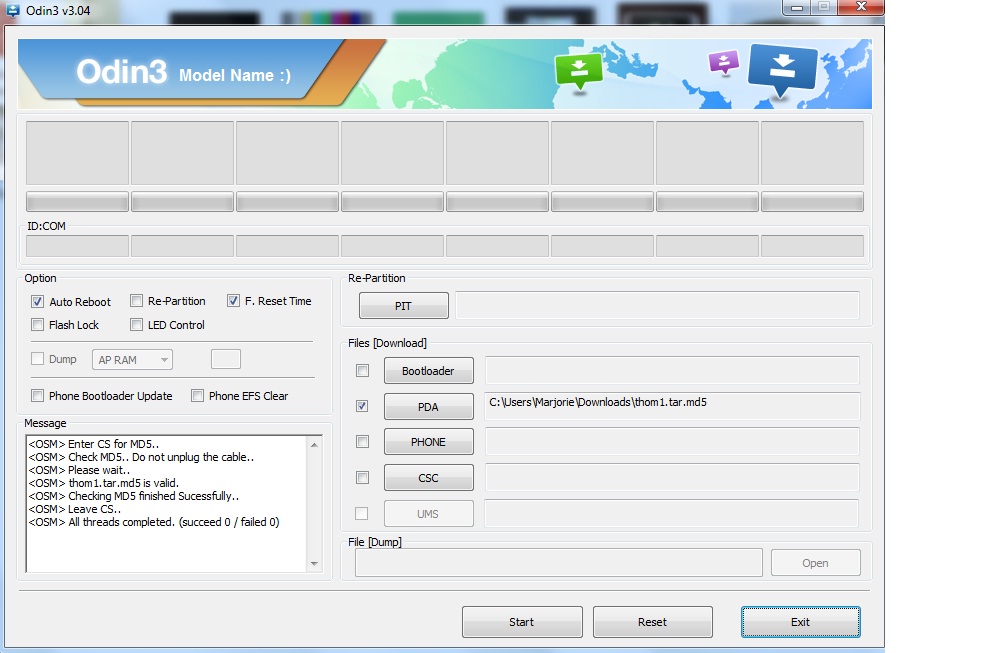The width and height of the screenshot is (1008, 653).
Task: Minimize the Odin3 window
Action: coord(796,7)
